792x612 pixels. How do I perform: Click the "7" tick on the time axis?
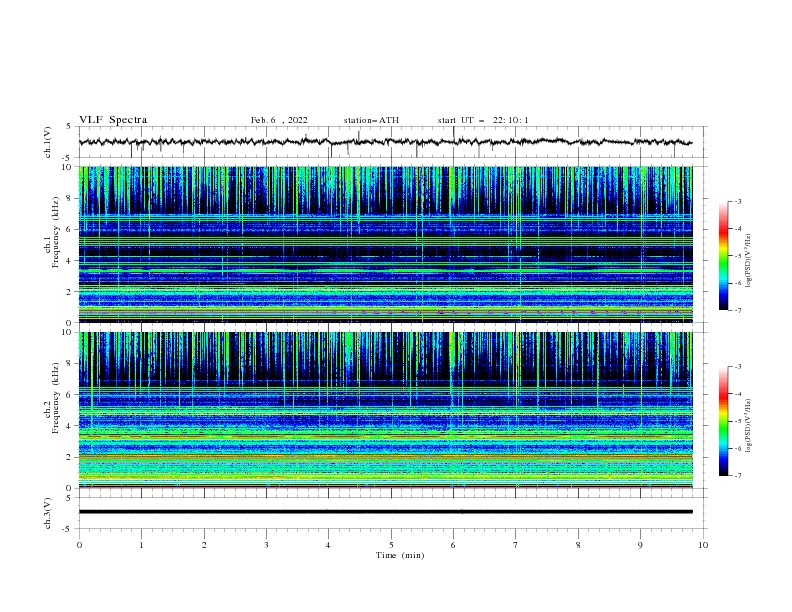tap(516, 545)
